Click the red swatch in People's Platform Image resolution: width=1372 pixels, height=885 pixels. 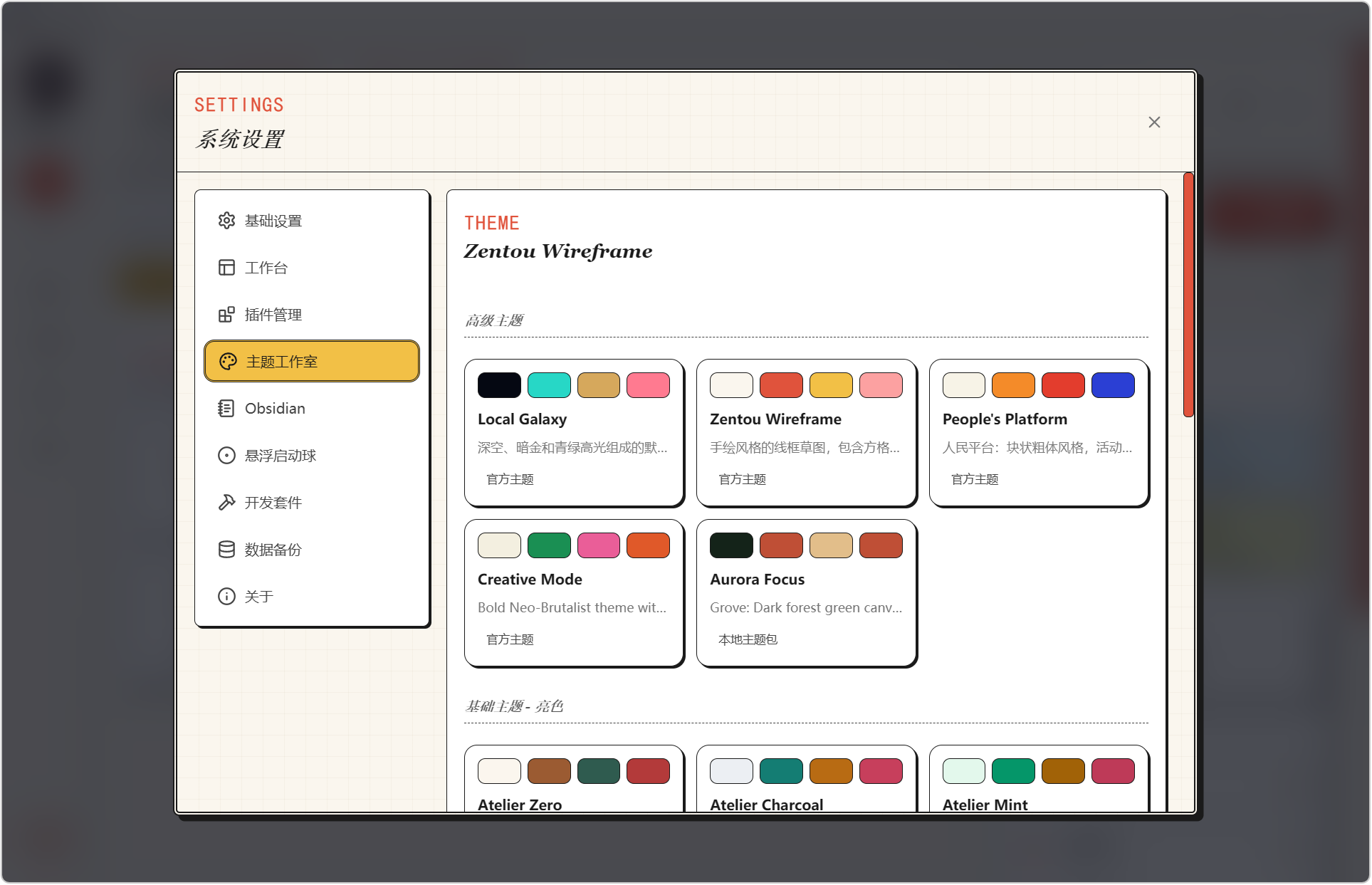click(x=1063, y=385)
